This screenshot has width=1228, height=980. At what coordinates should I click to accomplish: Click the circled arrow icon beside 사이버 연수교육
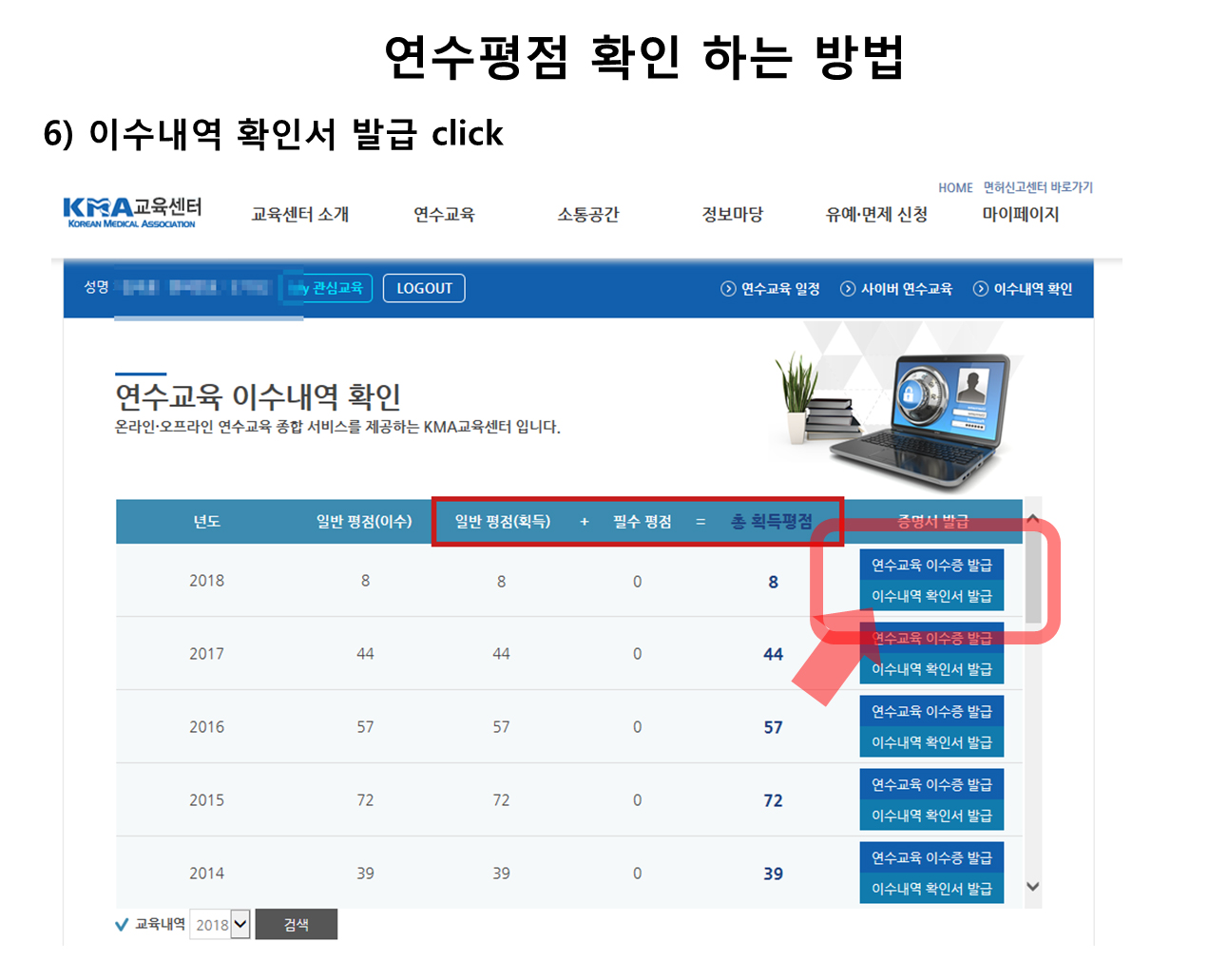848,289
